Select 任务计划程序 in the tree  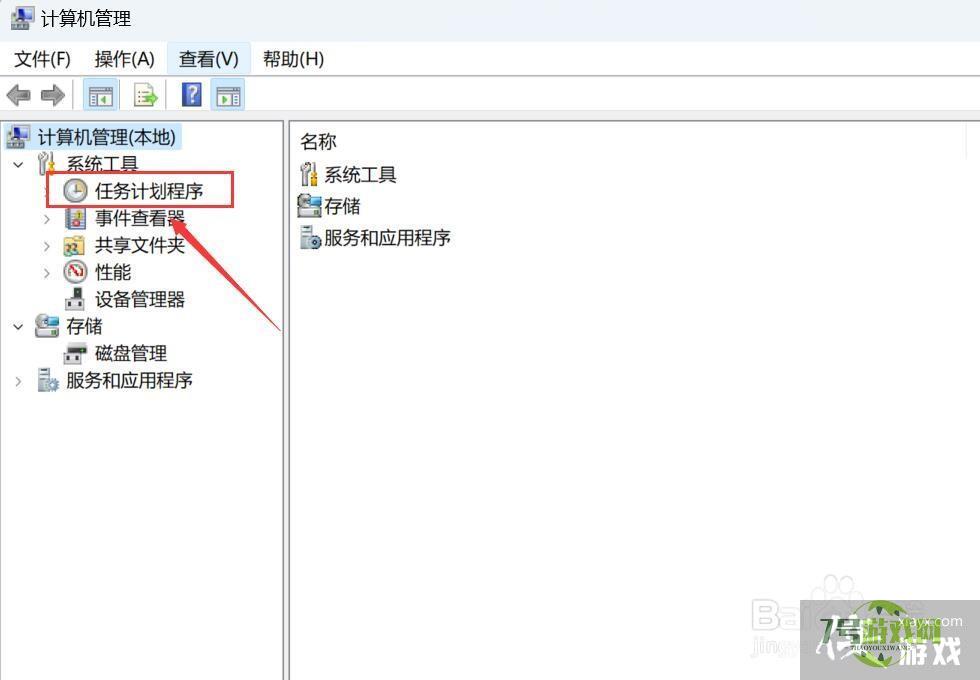[x=149, y=191]
